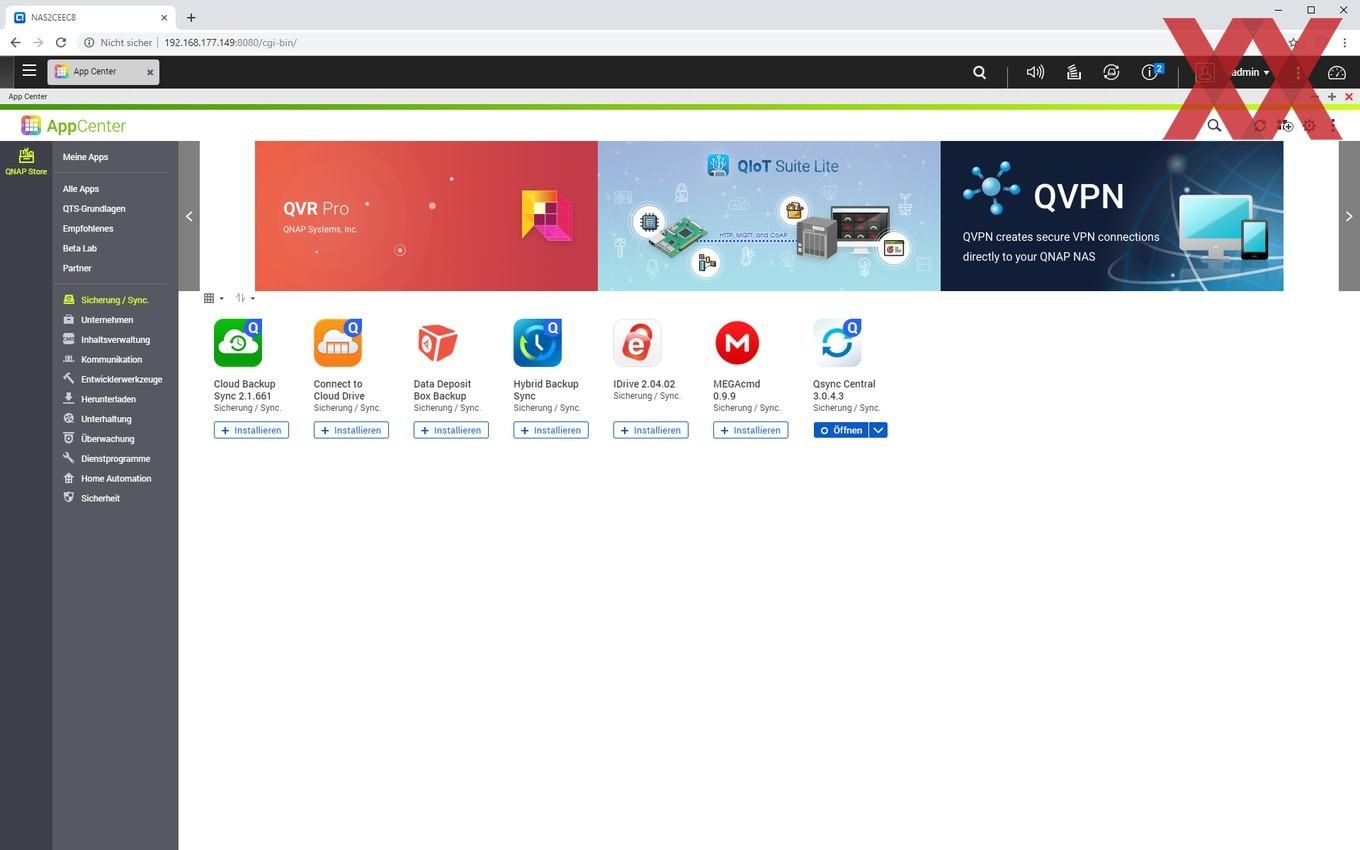
Task: Install Data Deposit Box Backup
Action: pos(451,430)
